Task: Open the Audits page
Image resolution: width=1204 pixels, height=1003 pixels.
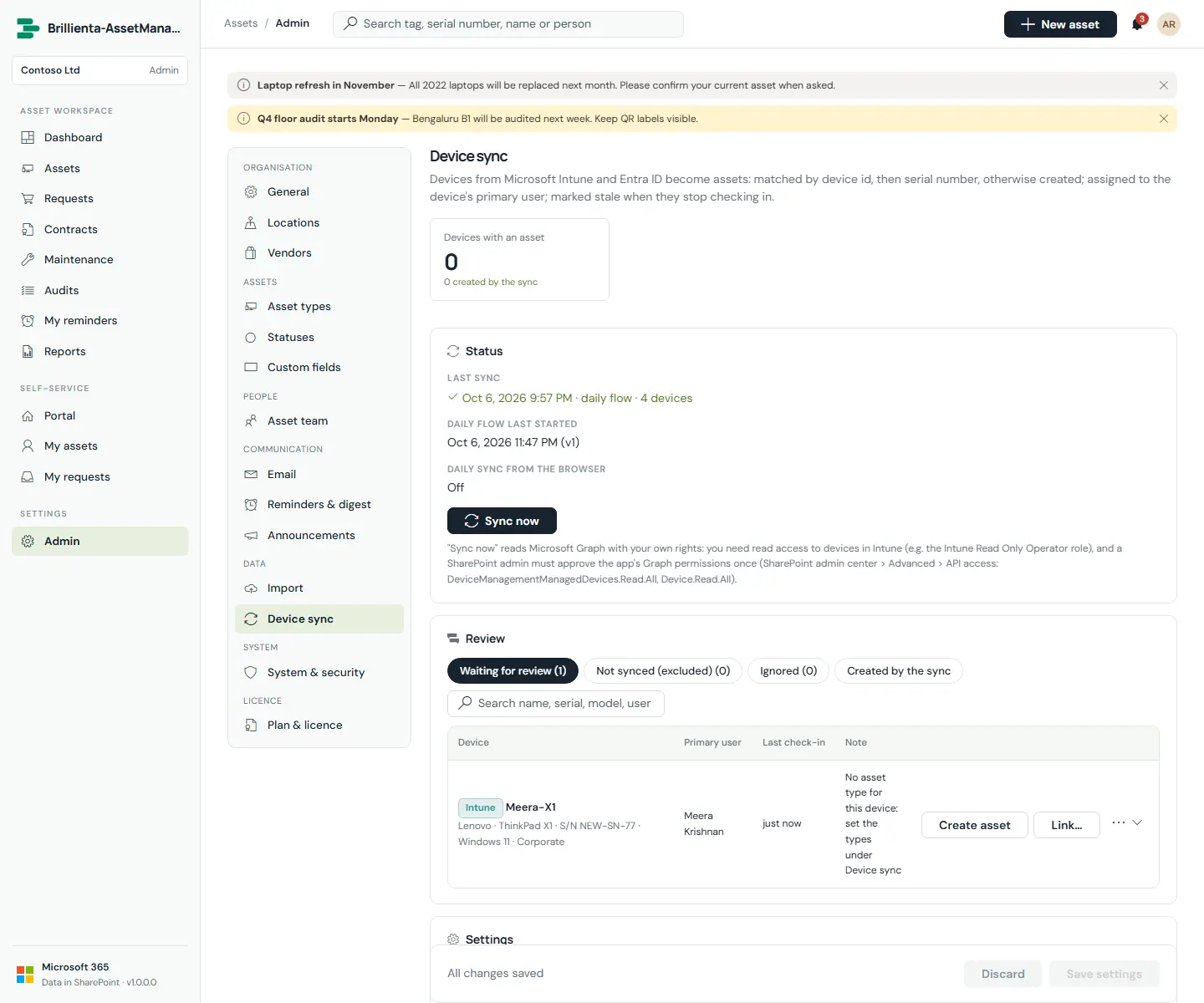Action: click(x=100, y=290)
